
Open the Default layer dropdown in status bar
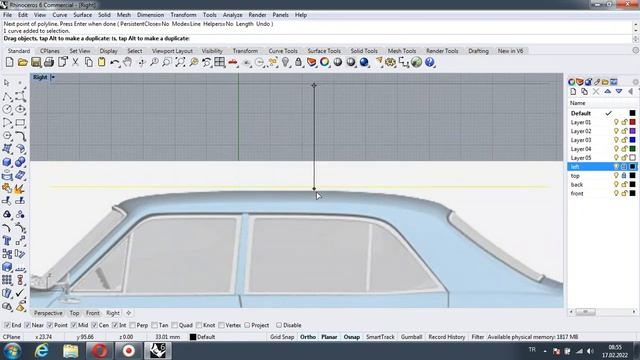[202, 337]
